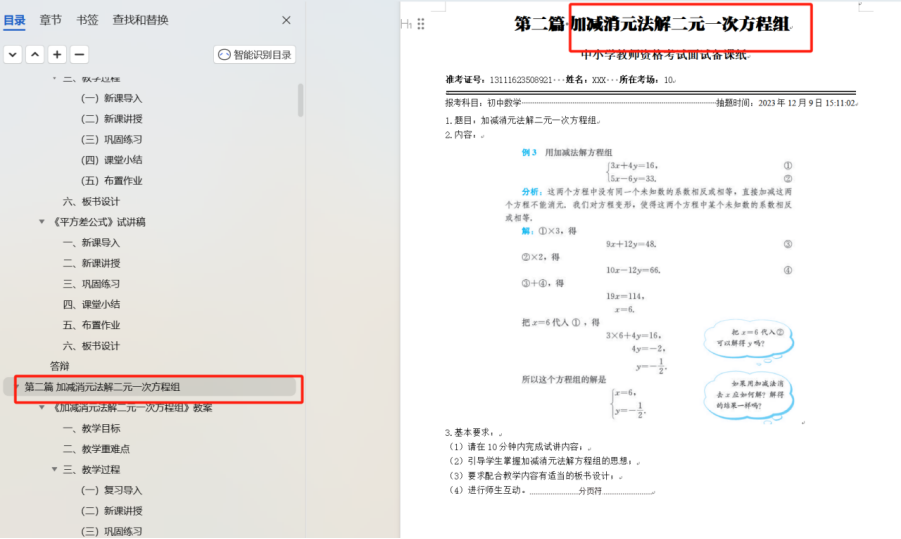Open the 书签 tab
901x539 pixels.
click(87, 20)
